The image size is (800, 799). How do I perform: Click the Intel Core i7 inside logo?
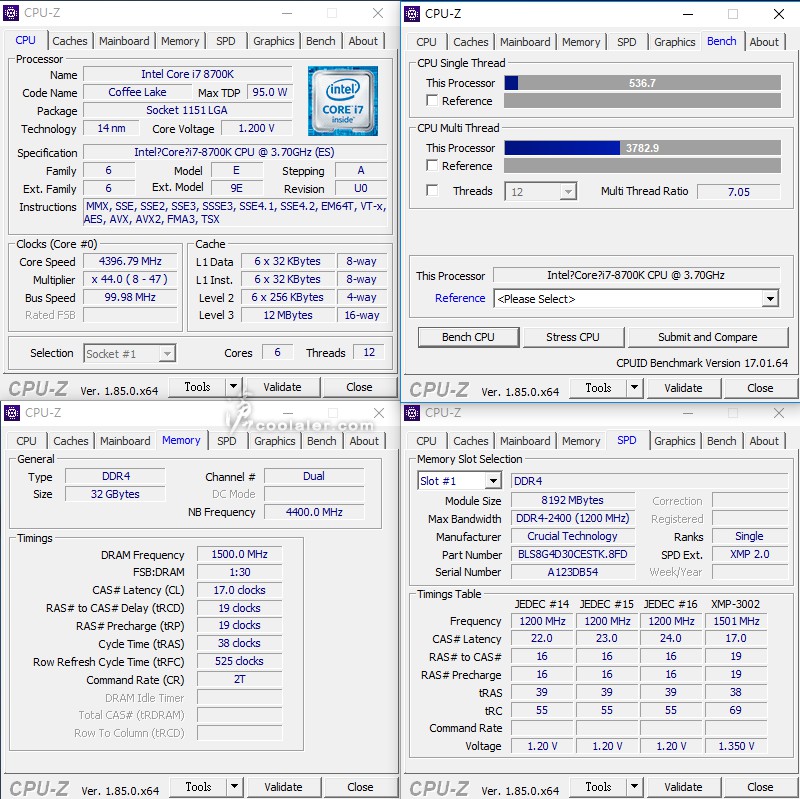coord(343,101)
